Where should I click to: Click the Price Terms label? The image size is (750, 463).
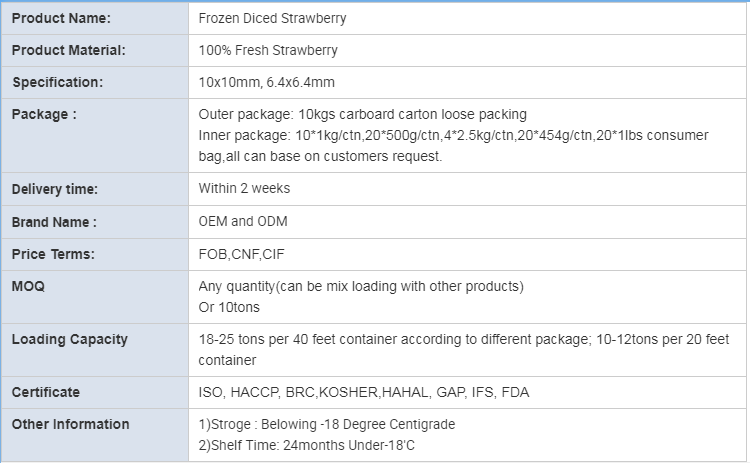(x=53, y=254)
